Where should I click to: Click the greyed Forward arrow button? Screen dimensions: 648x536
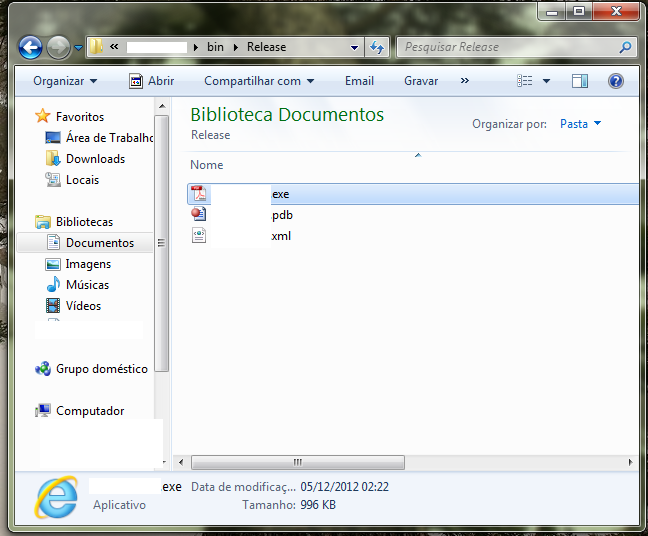point(58,48)
